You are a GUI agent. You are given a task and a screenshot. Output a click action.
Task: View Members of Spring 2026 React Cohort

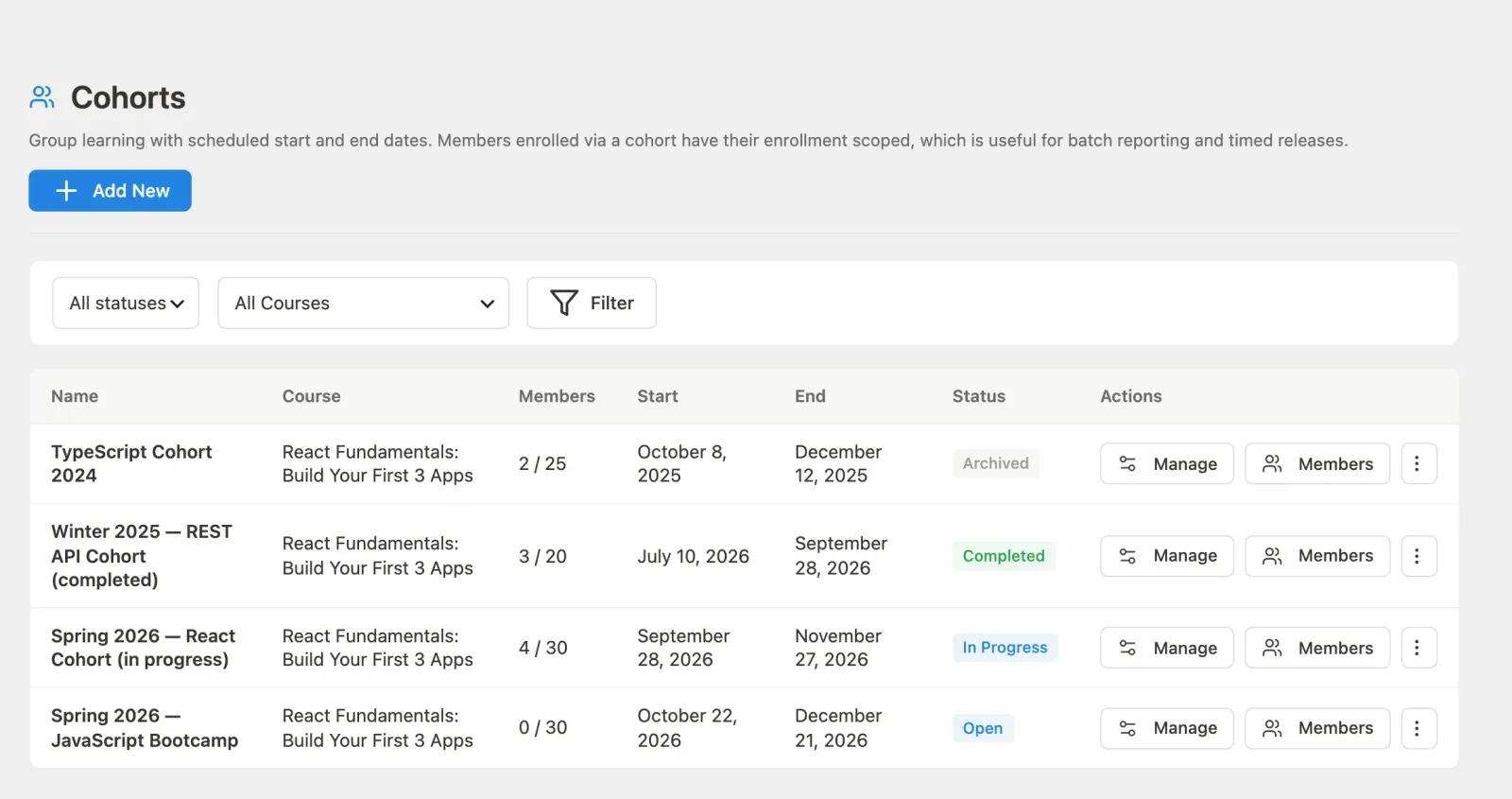pos(1317,648)
